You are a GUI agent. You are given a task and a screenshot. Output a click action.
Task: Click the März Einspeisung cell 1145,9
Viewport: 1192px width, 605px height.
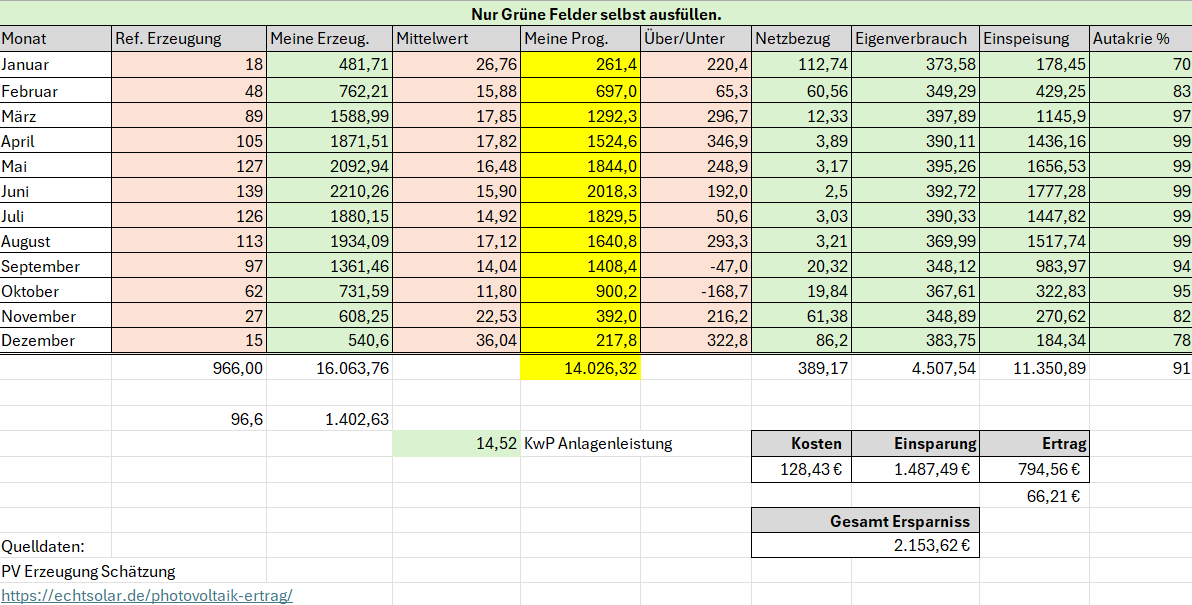pyautogui.click(x=1034, y=116)
